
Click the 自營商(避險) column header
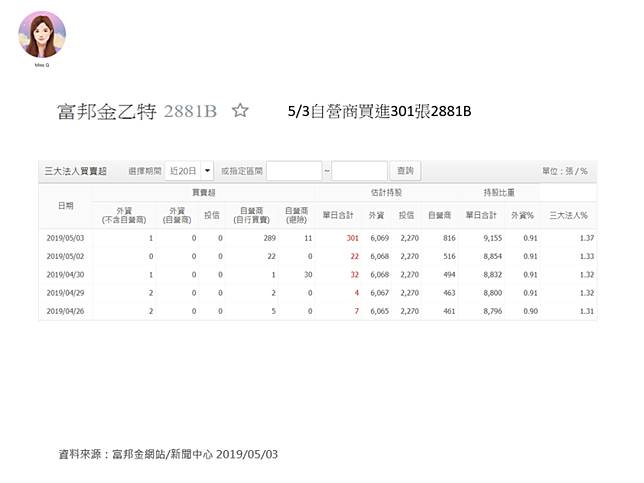297,215
